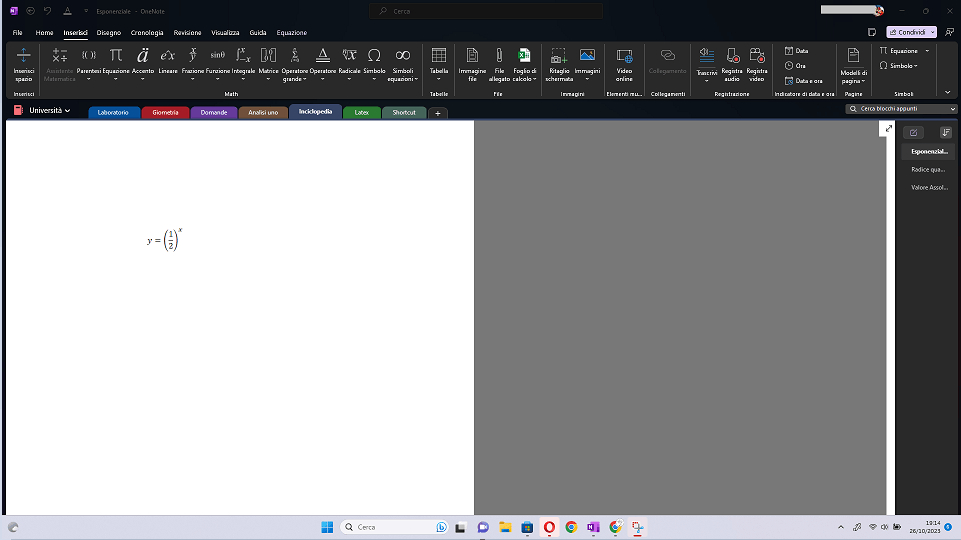Image resolution: width=961 pixels, height=540 pixels.
Task: Click the Cerca search box in title bar
Action: (486, 11)
